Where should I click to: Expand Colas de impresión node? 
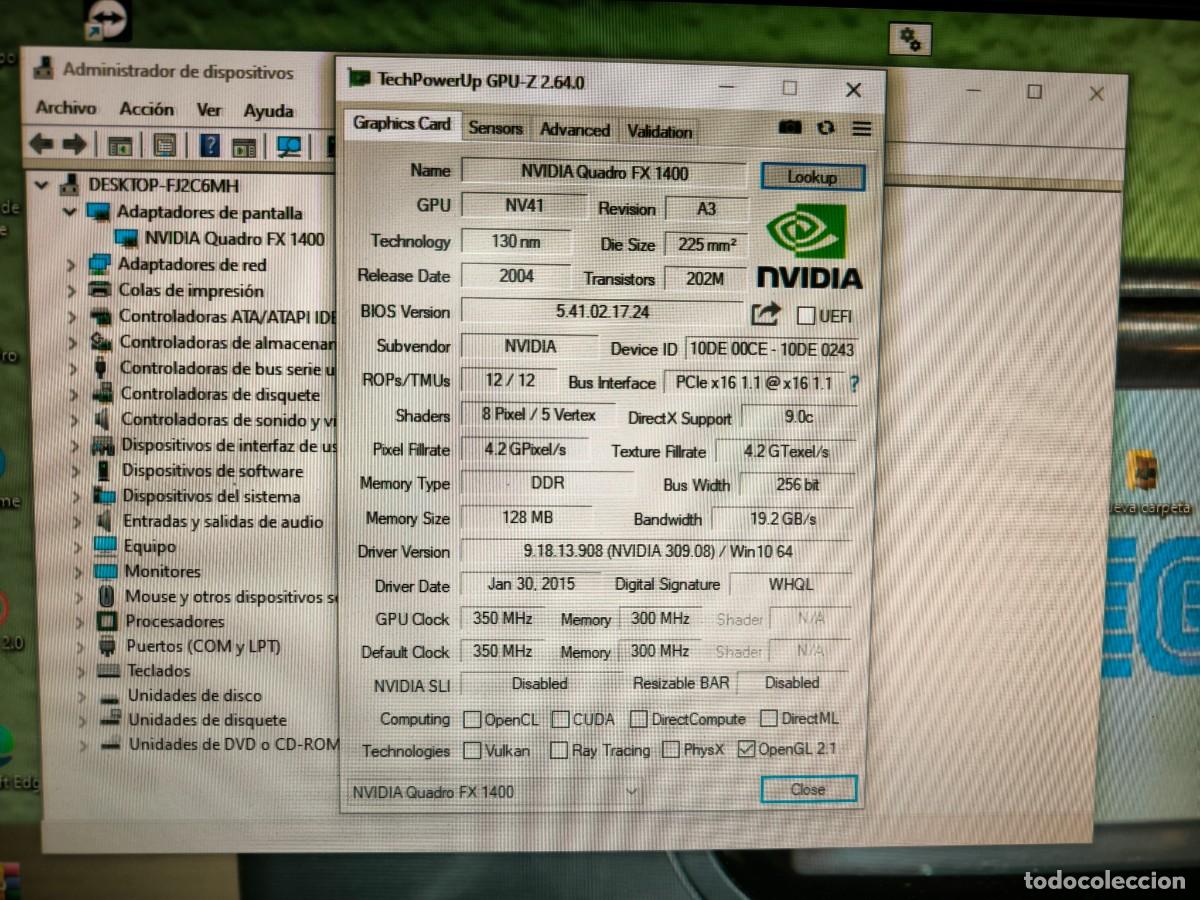click(71, 291)
